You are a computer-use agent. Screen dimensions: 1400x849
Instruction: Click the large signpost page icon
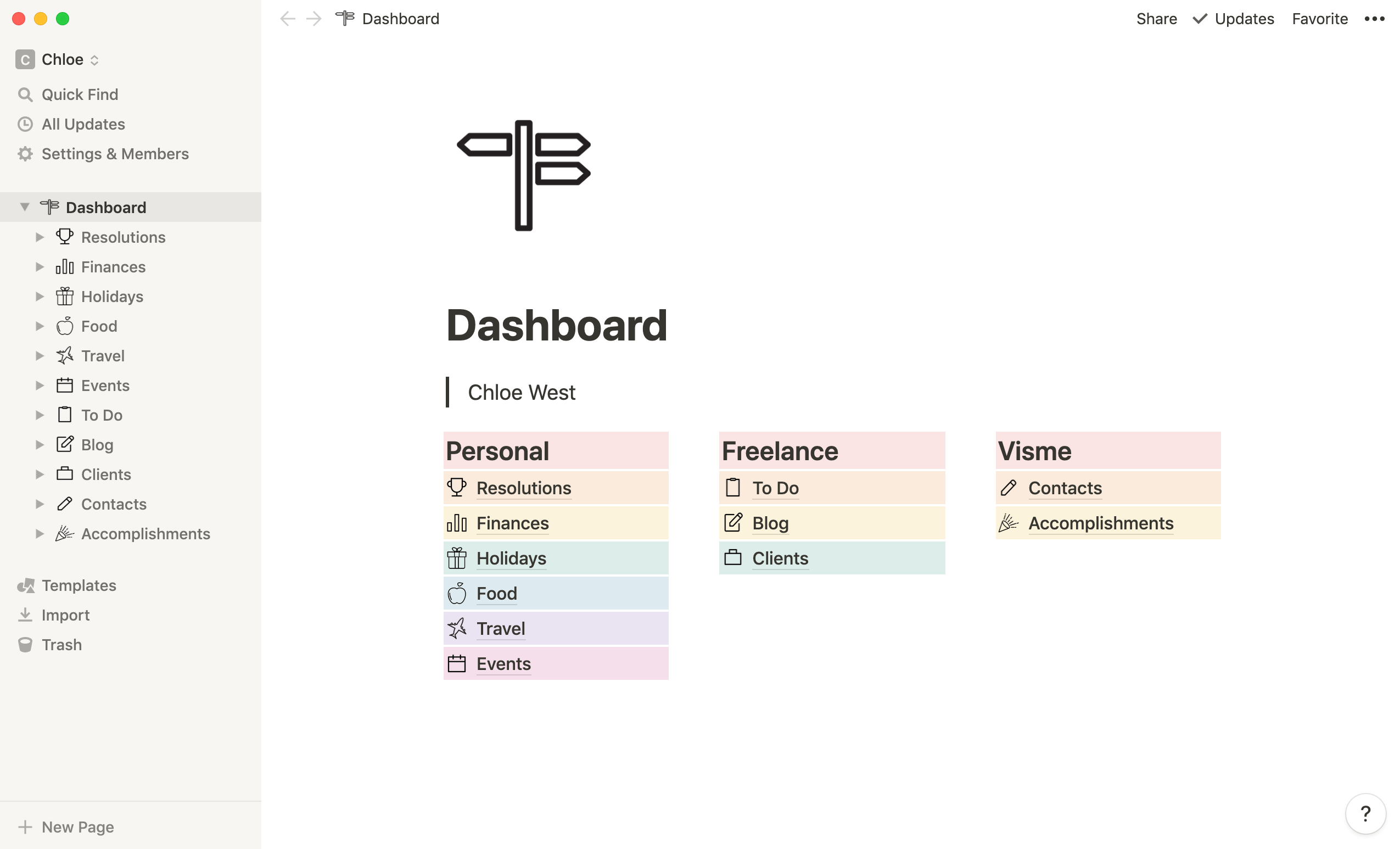pyautogui.click(x=523, y=175)
